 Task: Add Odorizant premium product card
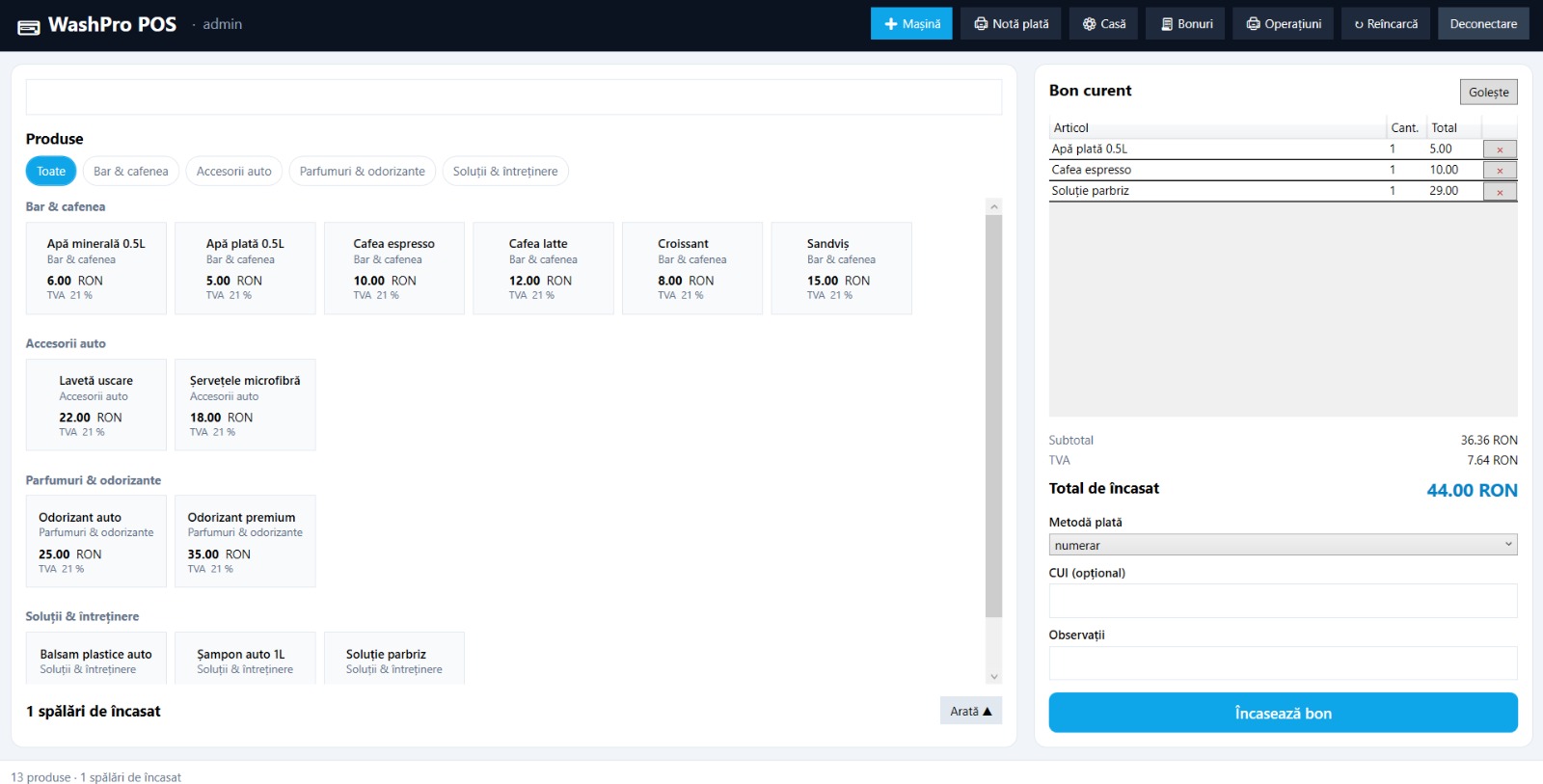click(245, 541)
